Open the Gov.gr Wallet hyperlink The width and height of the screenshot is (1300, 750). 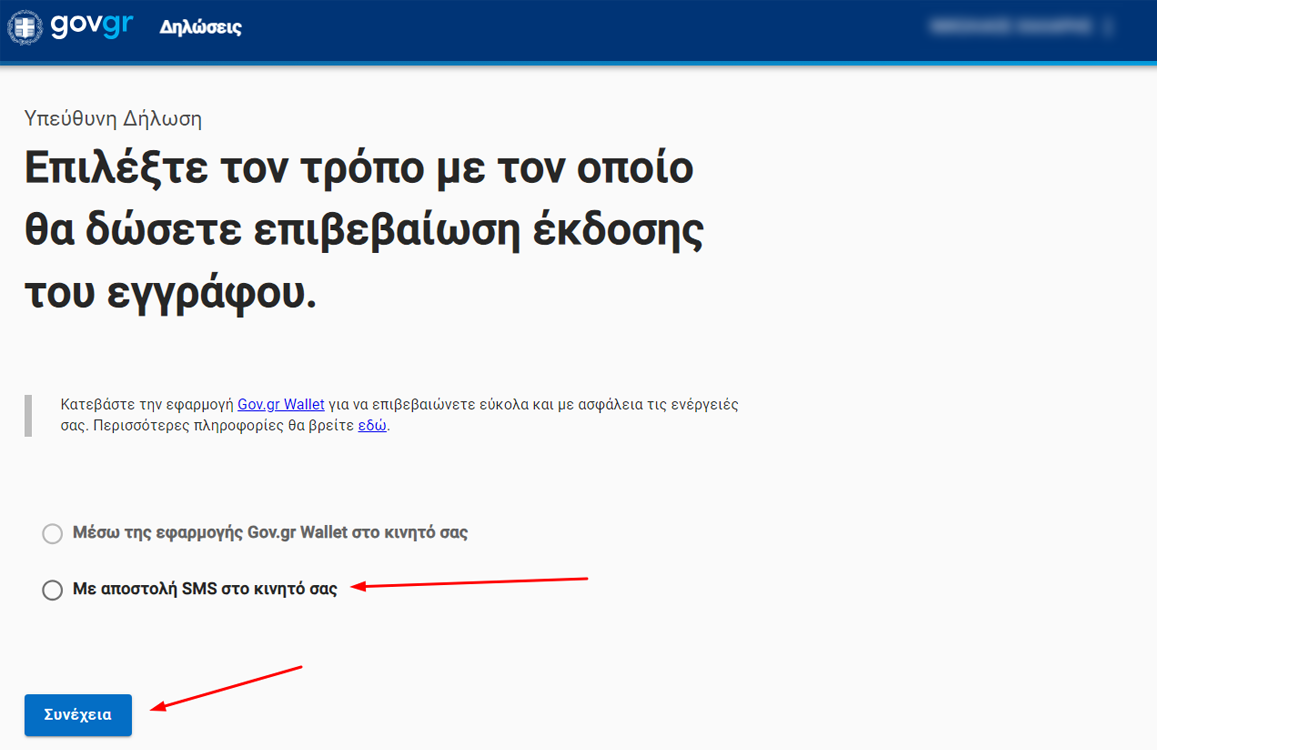pos(280,405)
